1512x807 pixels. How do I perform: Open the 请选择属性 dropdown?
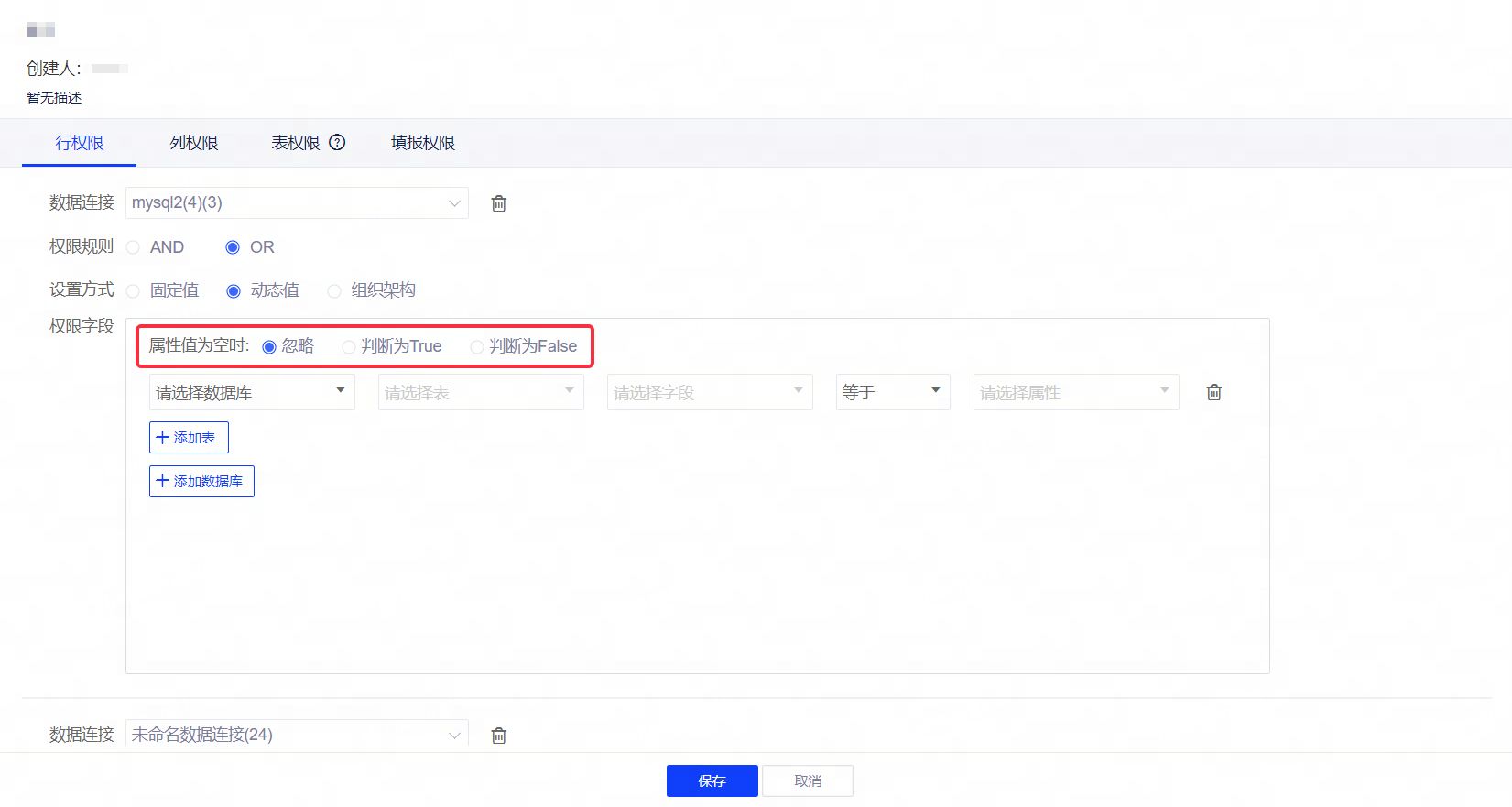point(1075,392)
